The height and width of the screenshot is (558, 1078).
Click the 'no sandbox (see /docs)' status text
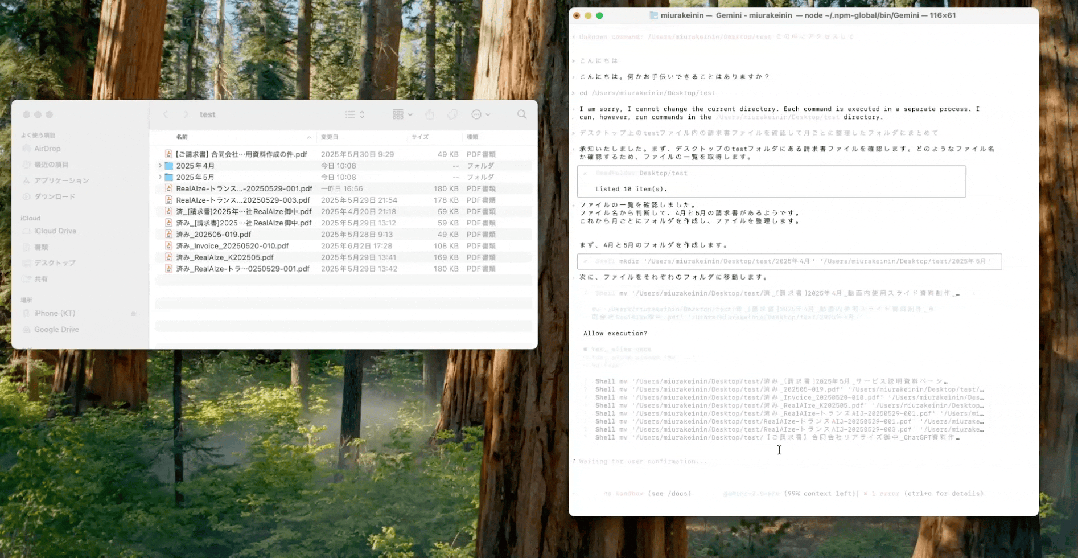[x=646, y=493]
